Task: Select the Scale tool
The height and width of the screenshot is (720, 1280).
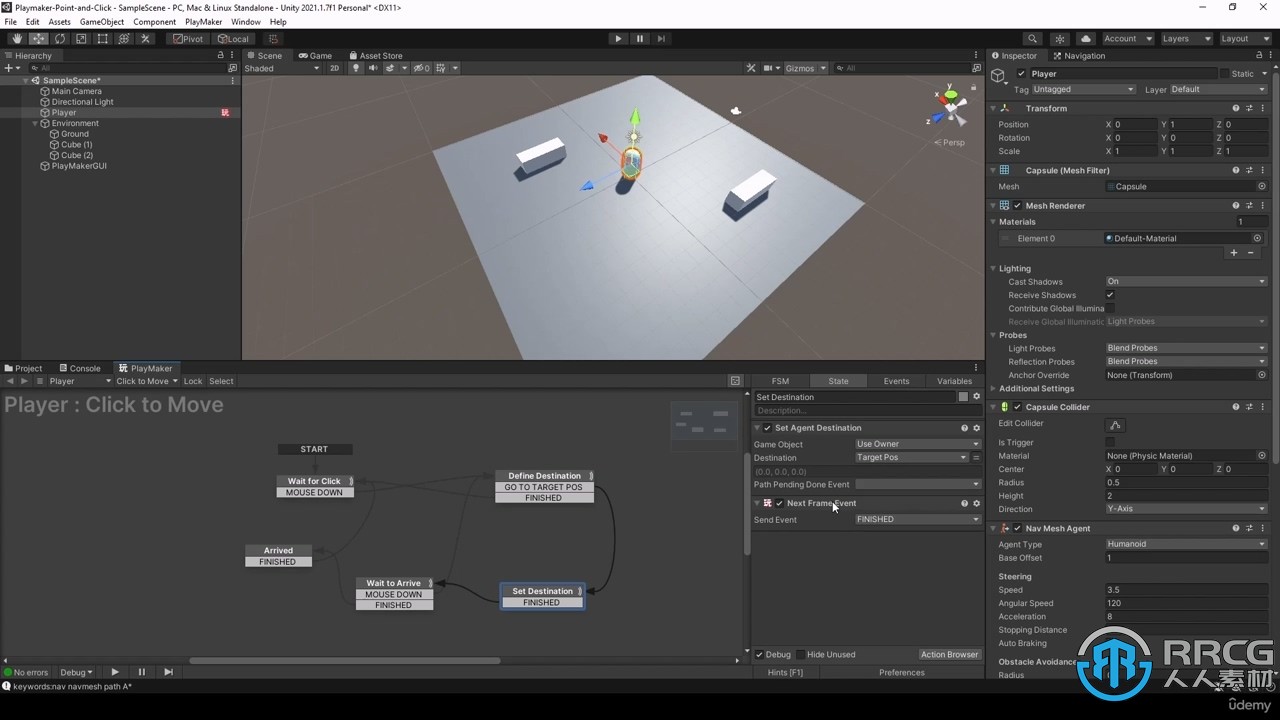Action: pos(81,39)
